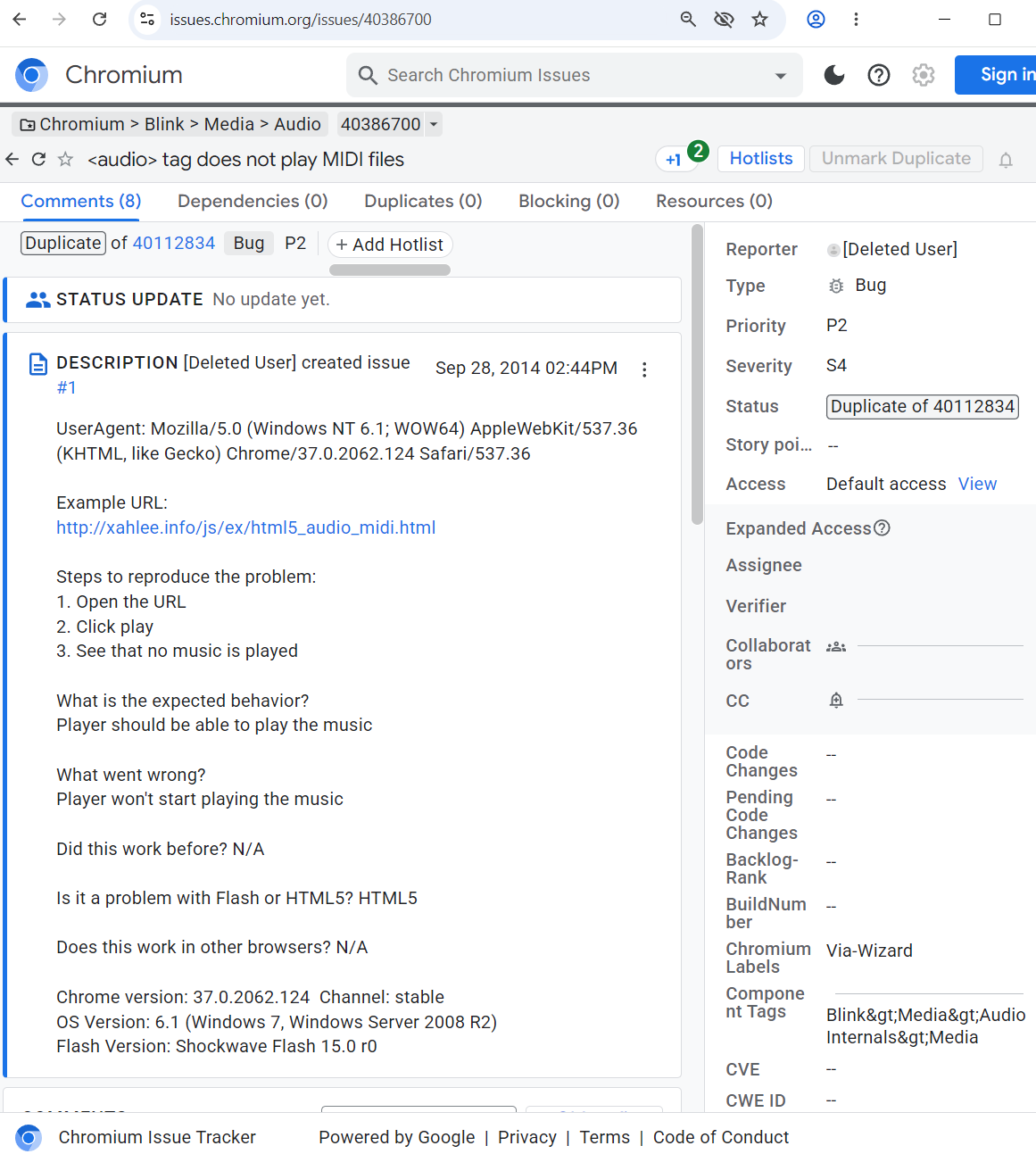Switch to Blocking (0) tab

pos(569,201)
